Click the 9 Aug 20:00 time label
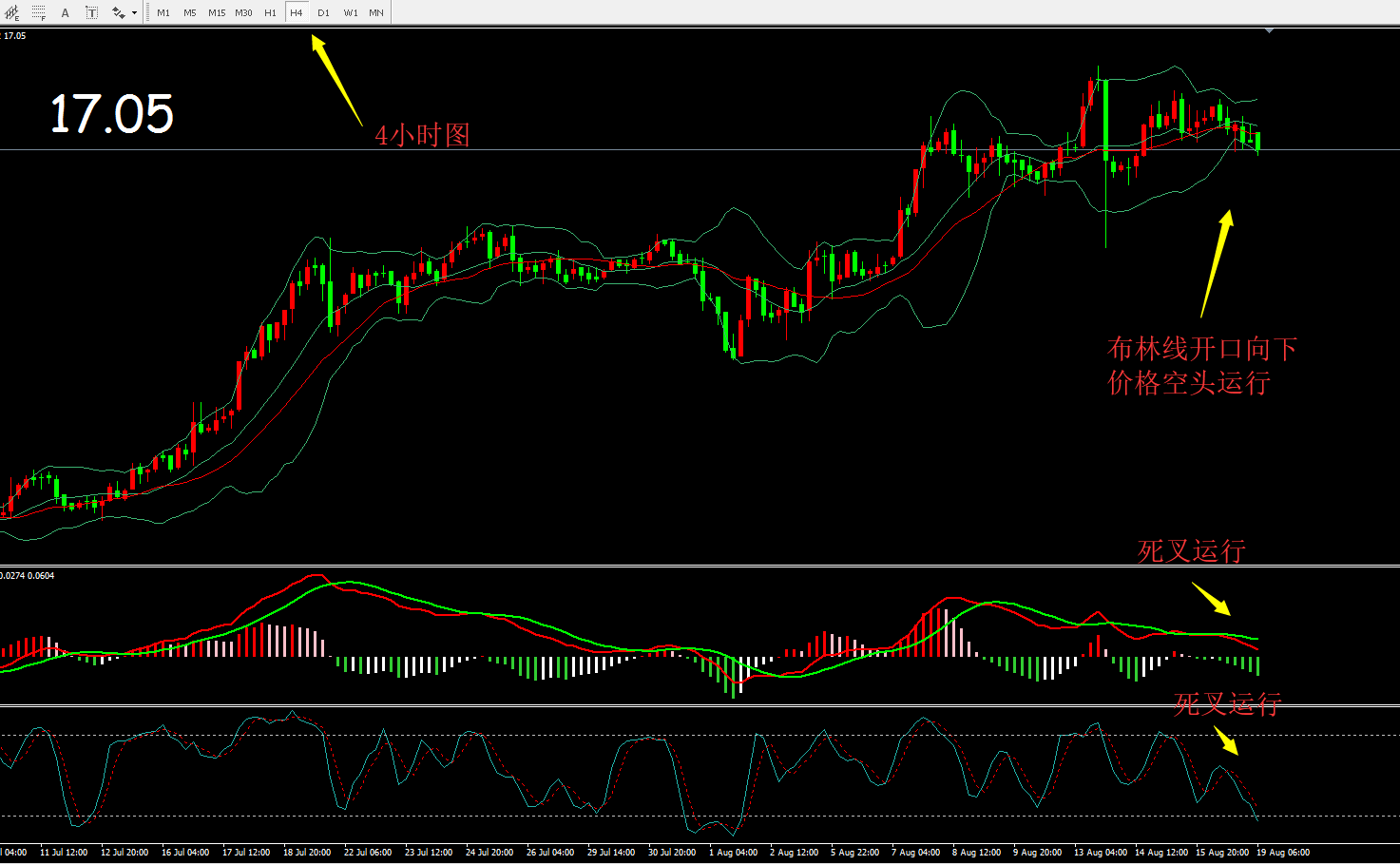This screenshot has height=865, width=1400. pyautogui.click(x=1037, y=853)
